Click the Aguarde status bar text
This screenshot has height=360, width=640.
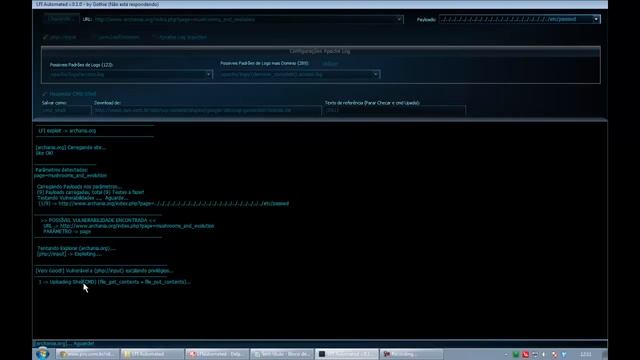[64, 344]
